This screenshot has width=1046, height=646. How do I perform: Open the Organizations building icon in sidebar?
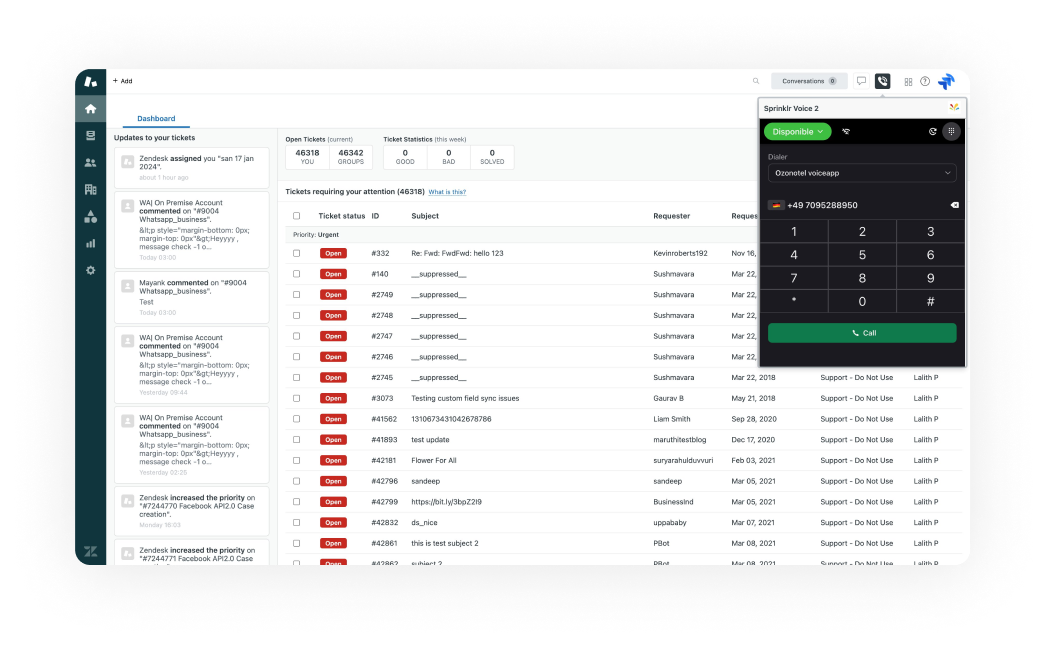[x=91, y=190]
